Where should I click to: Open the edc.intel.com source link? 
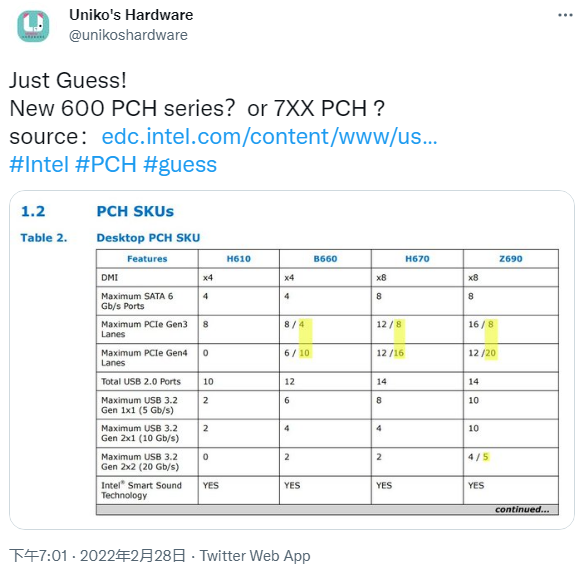point(269,136)
